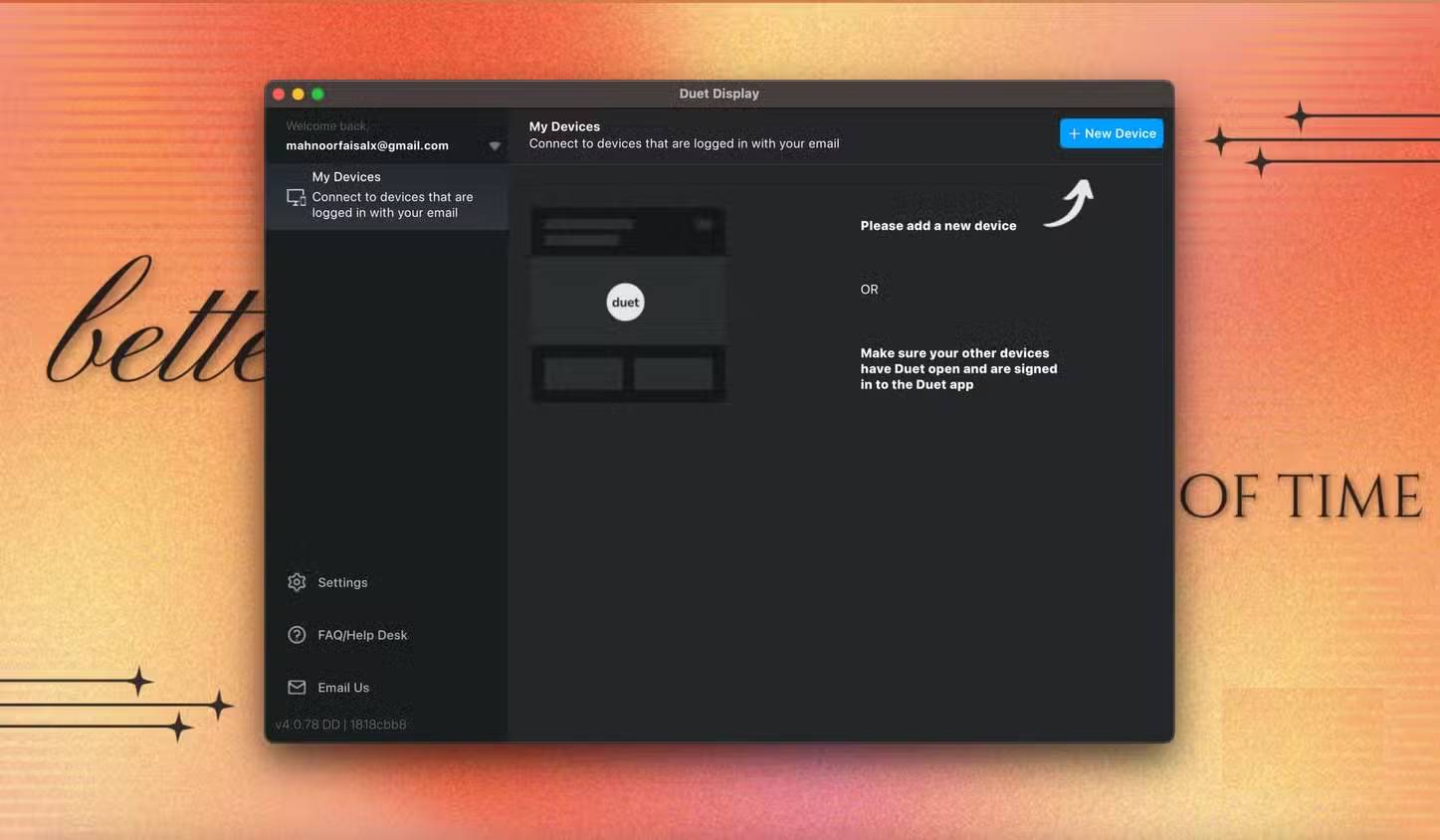Screen dimensions: 1440x840
Task: Expand the account dropdown arrow
Action: coord(495,146)
